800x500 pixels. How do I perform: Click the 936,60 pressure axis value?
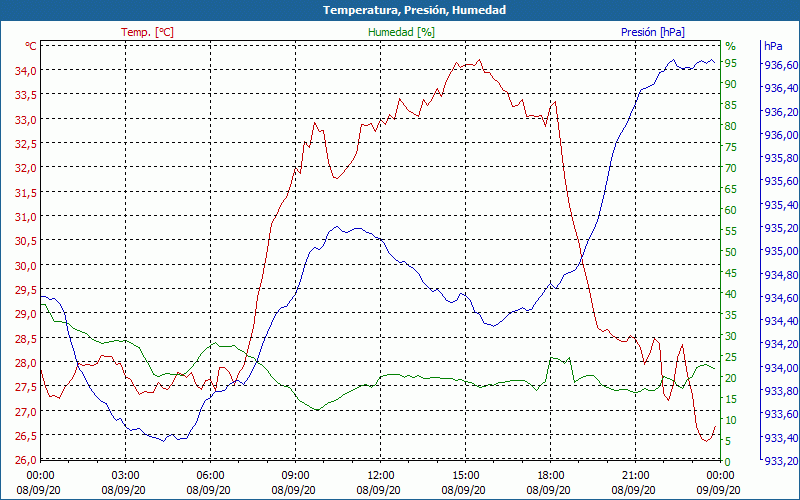click(781, 65)
